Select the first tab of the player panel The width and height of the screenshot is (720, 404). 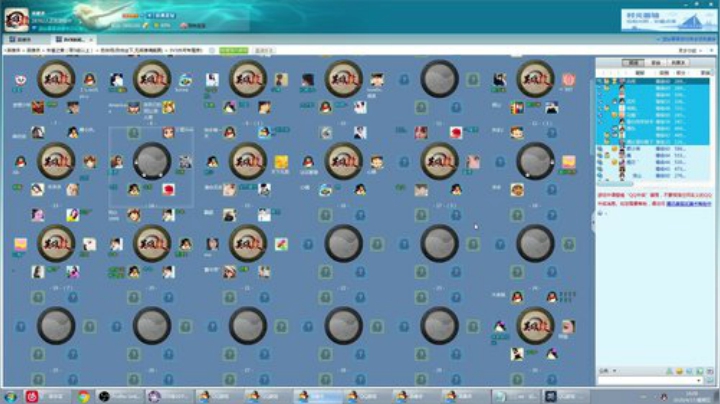633,62
